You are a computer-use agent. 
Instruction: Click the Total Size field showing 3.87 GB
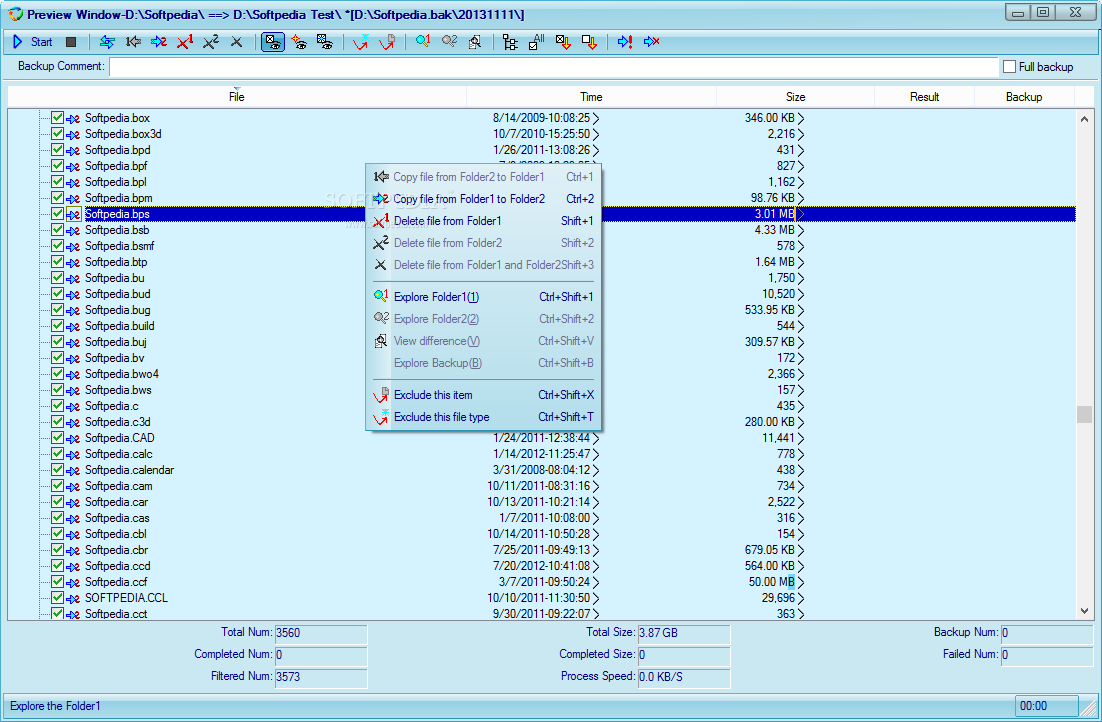(x=683, y=633)
